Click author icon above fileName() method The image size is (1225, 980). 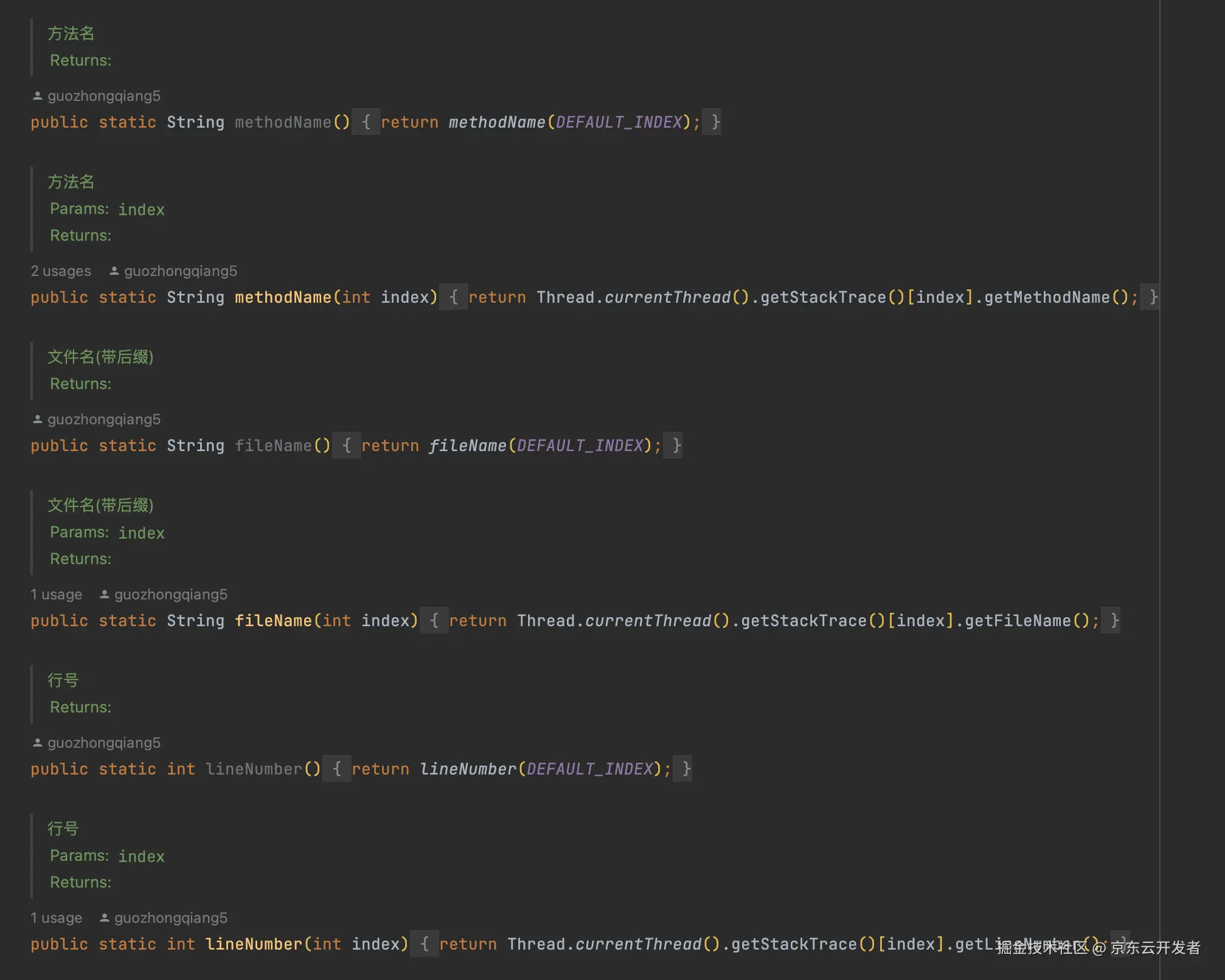click(37, 419)
